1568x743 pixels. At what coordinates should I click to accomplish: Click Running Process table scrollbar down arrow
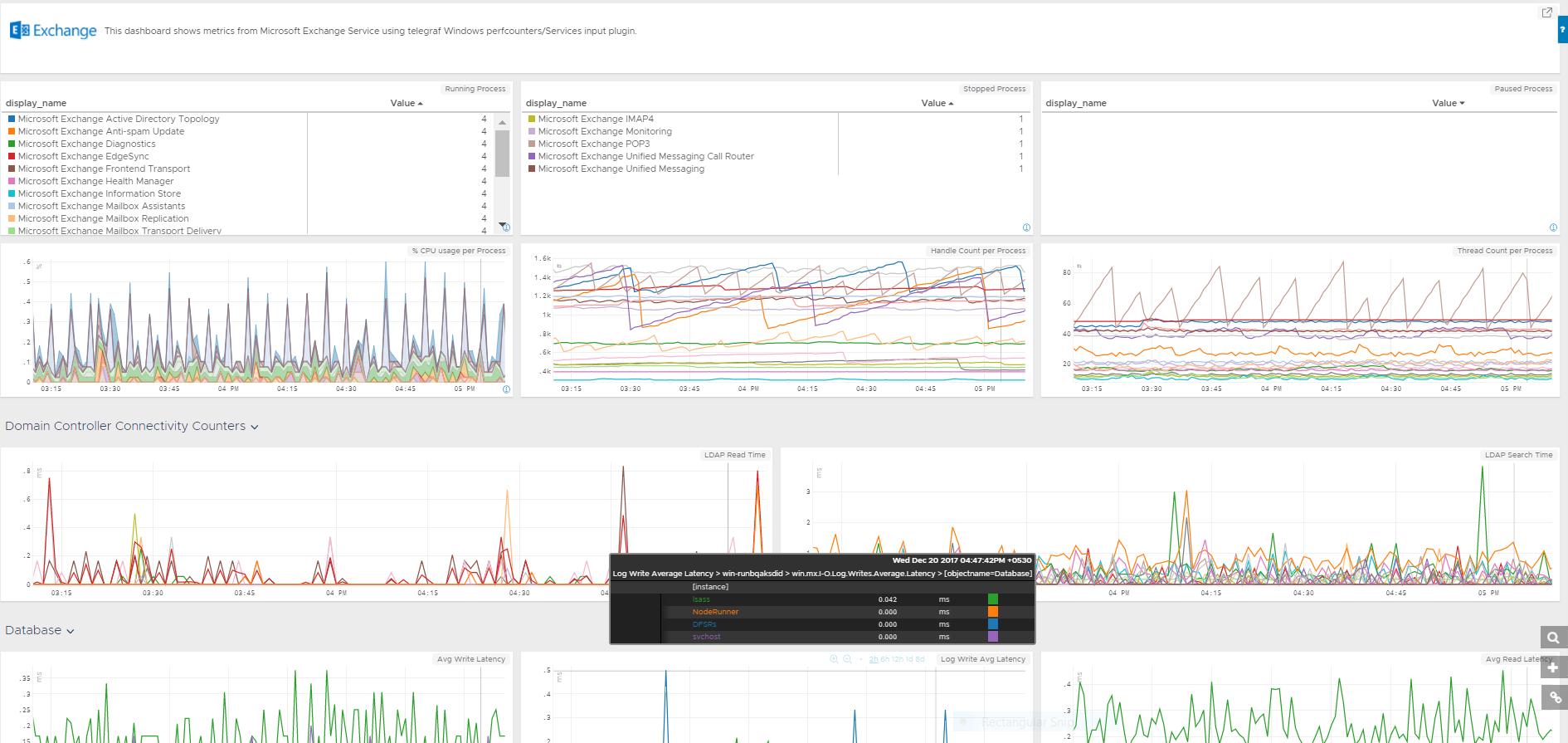tap(502, 224)
